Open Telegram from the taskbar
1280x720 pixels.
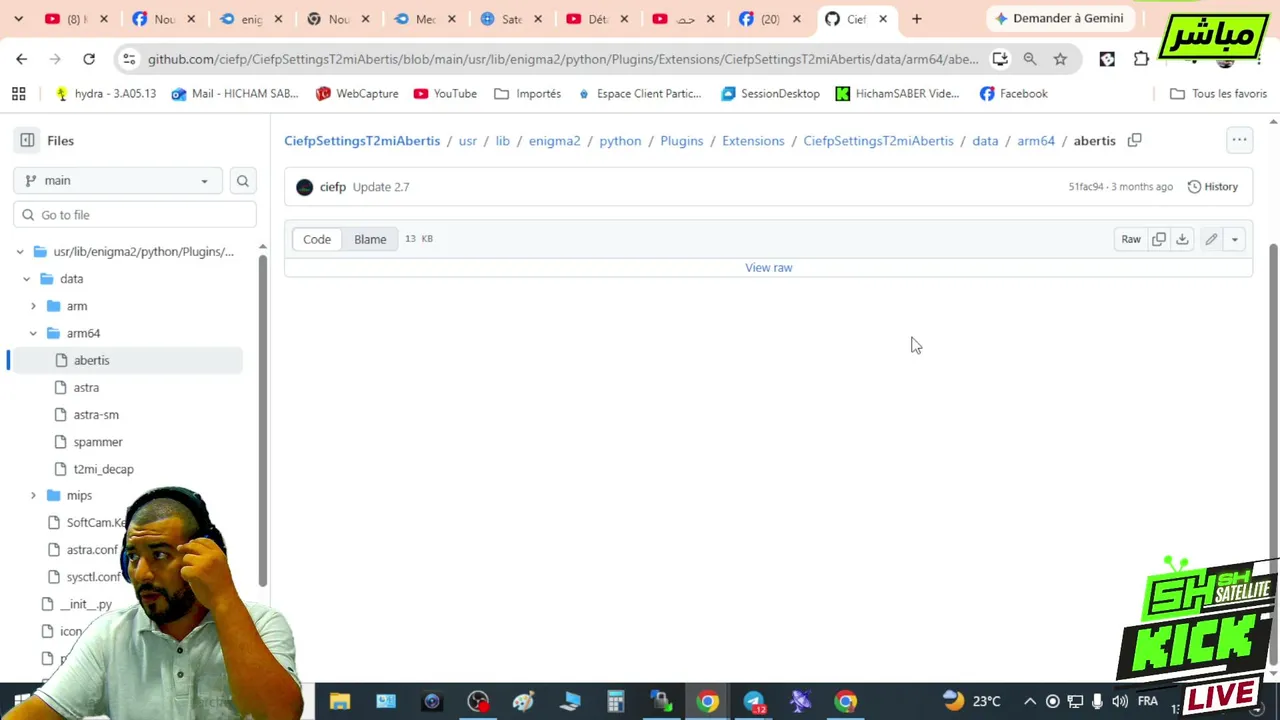click(754, 702)
